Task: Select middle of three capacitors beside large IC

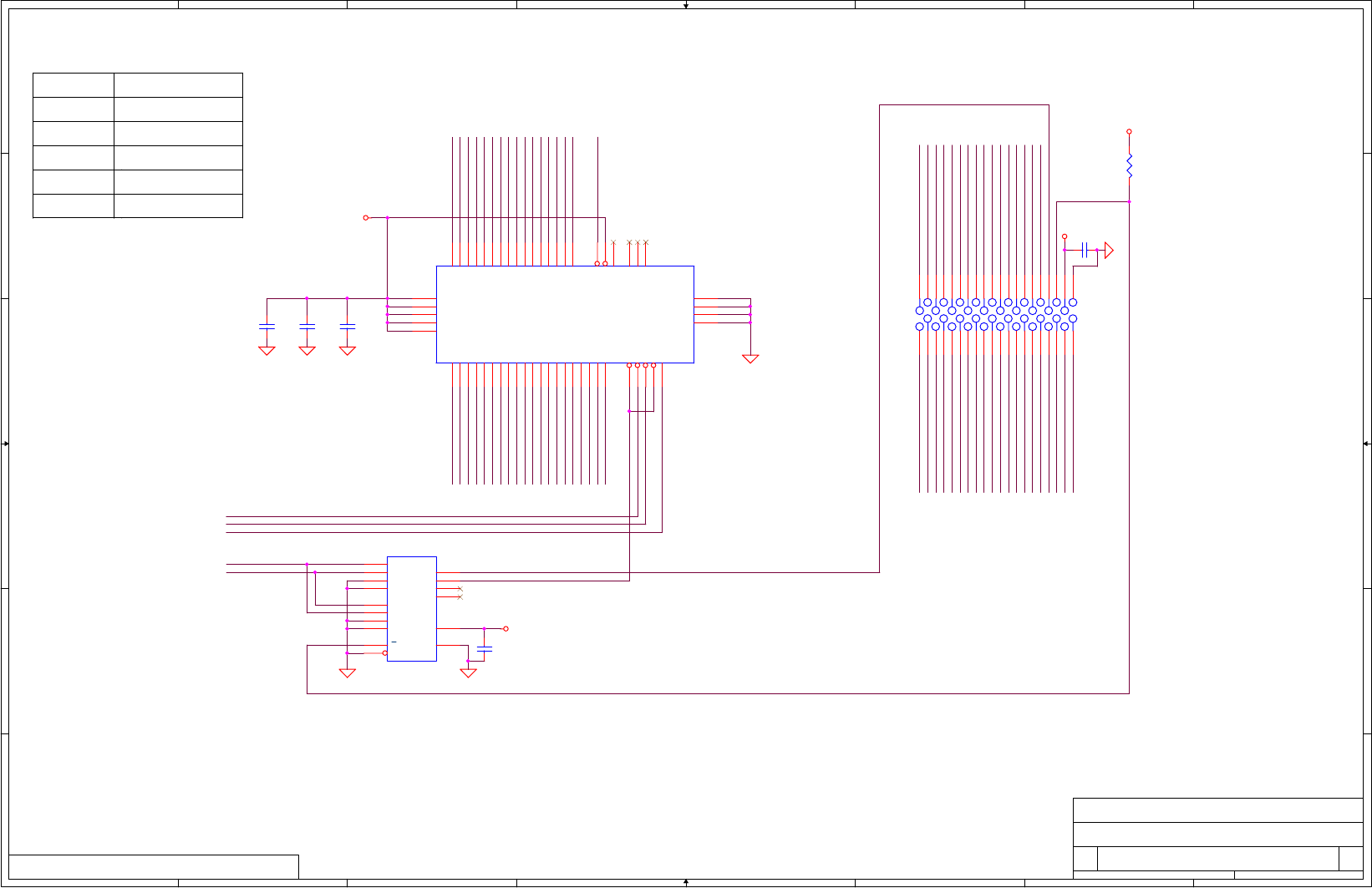Action: (x=307, y=325)
